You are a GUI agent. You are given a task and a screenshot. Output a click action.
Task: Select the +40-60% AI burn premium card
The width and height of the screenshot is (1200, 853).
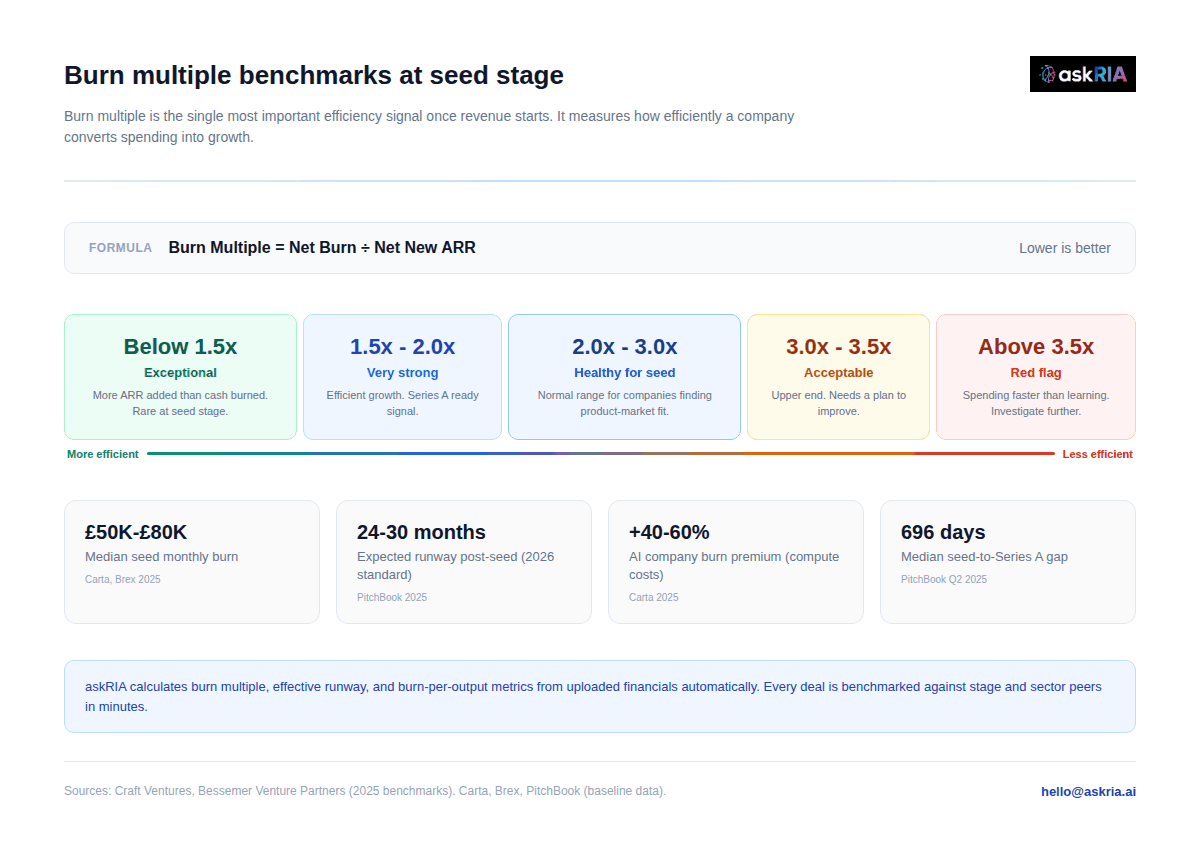pos(736,561)
